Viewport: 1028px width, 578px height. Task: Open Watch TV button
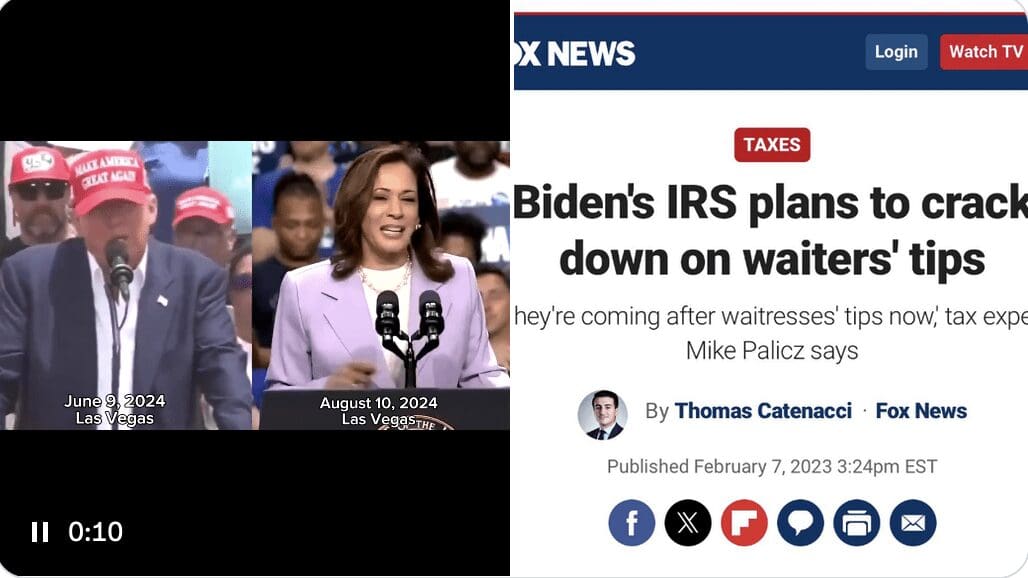pyautogui.click(x=984, y=52)
